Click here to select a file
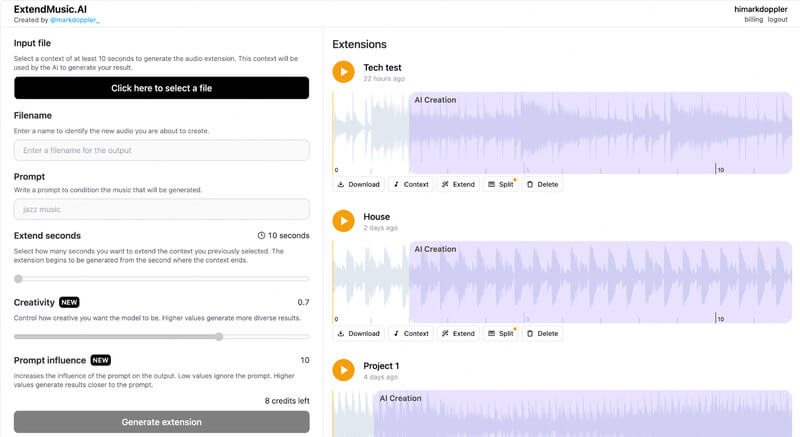The width and height of the screenshot is (800, 437). [161, 88]
